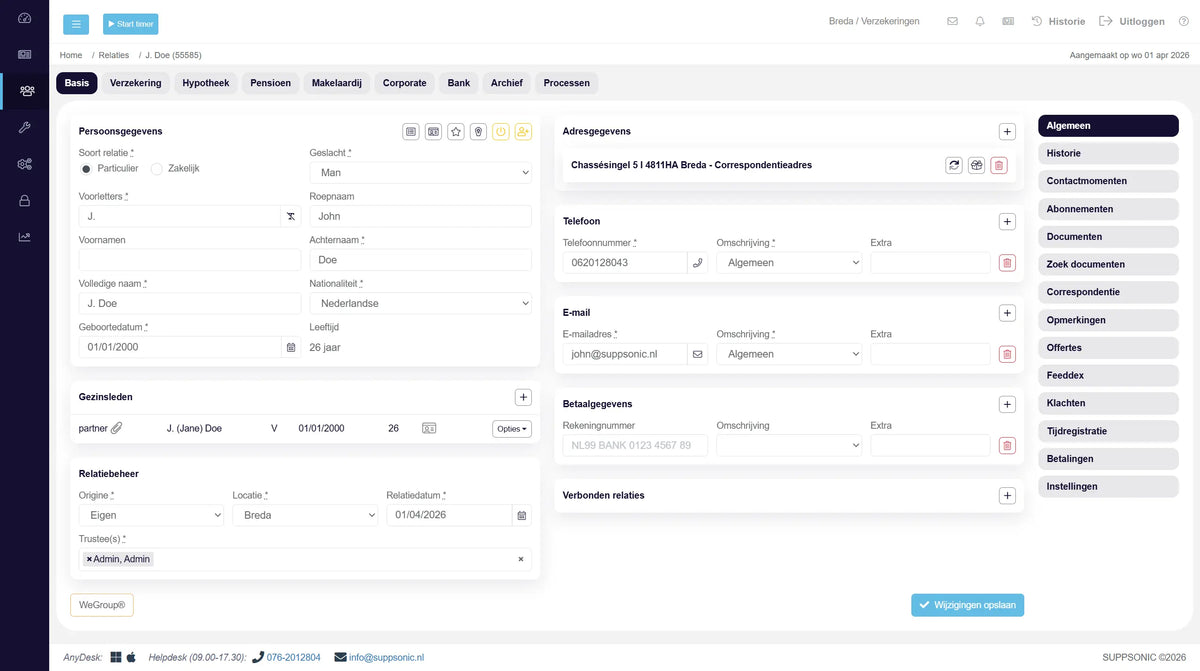Click the yellow power icon in Persoonsgegevens
1200x671 pixels.
click(x=501, y=132)
